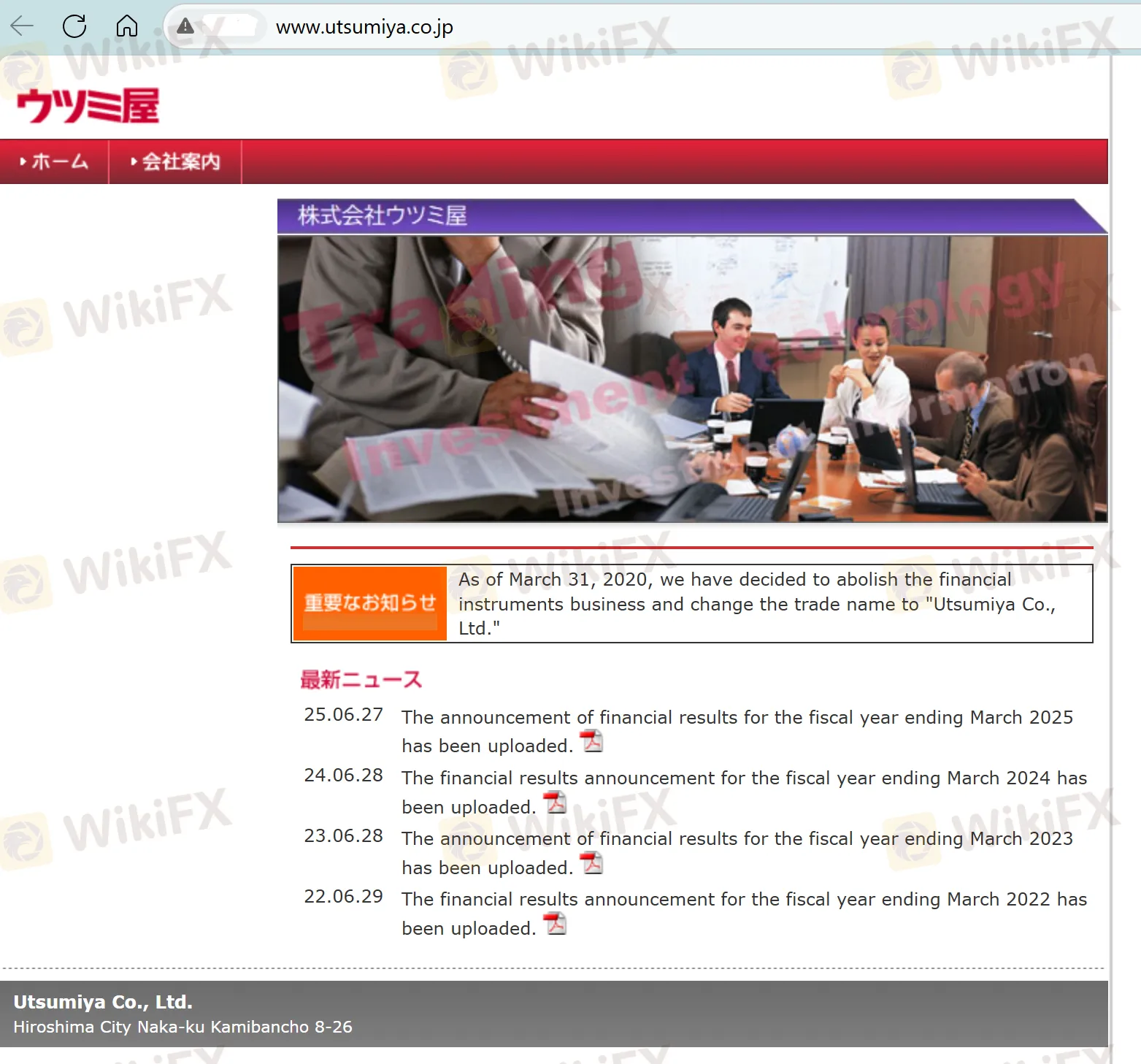Go to browser home icon

127,27
